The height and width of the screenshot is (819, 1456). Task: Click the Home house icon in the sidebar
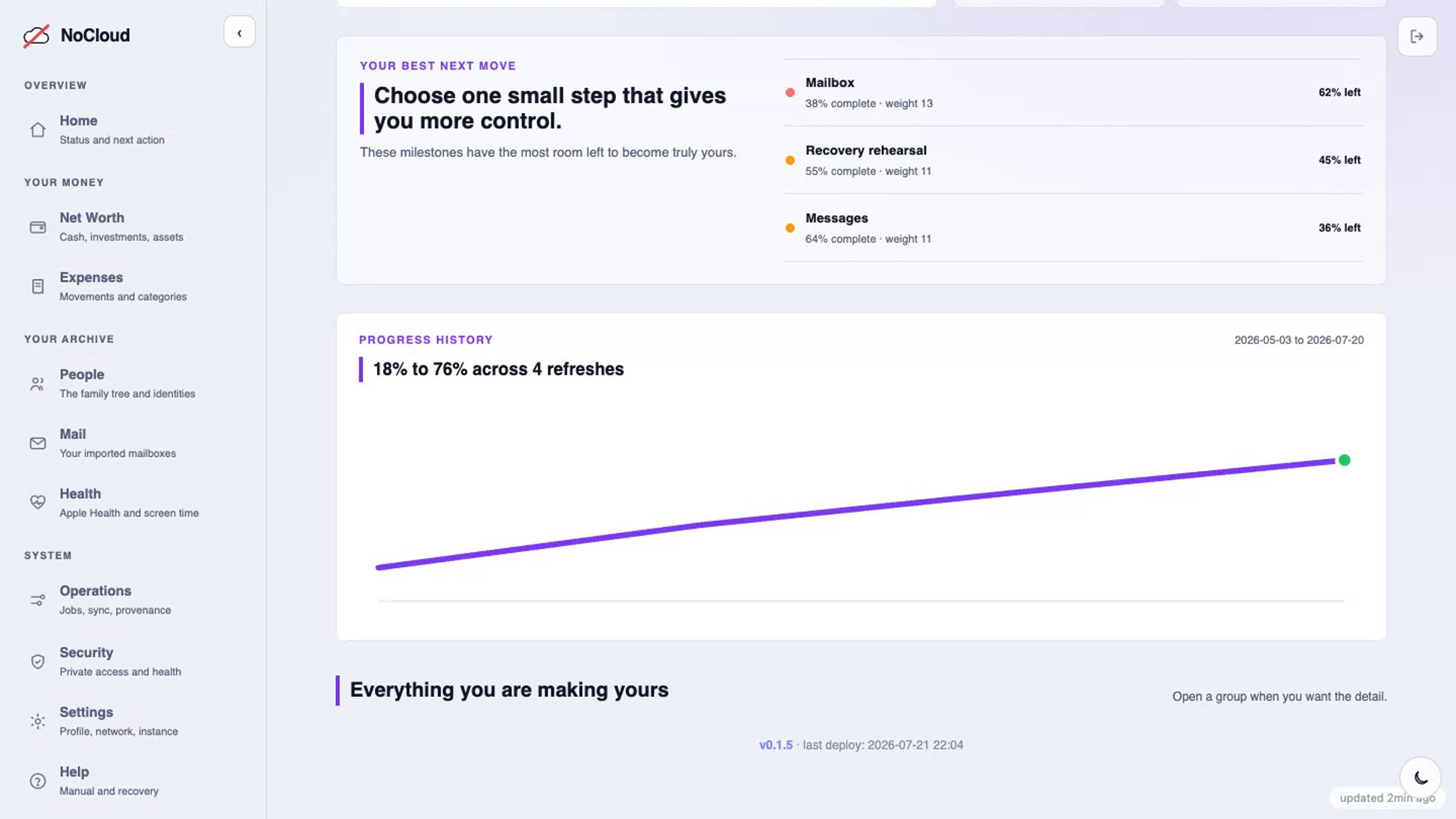pyautogui.click(x=38, y=130)
